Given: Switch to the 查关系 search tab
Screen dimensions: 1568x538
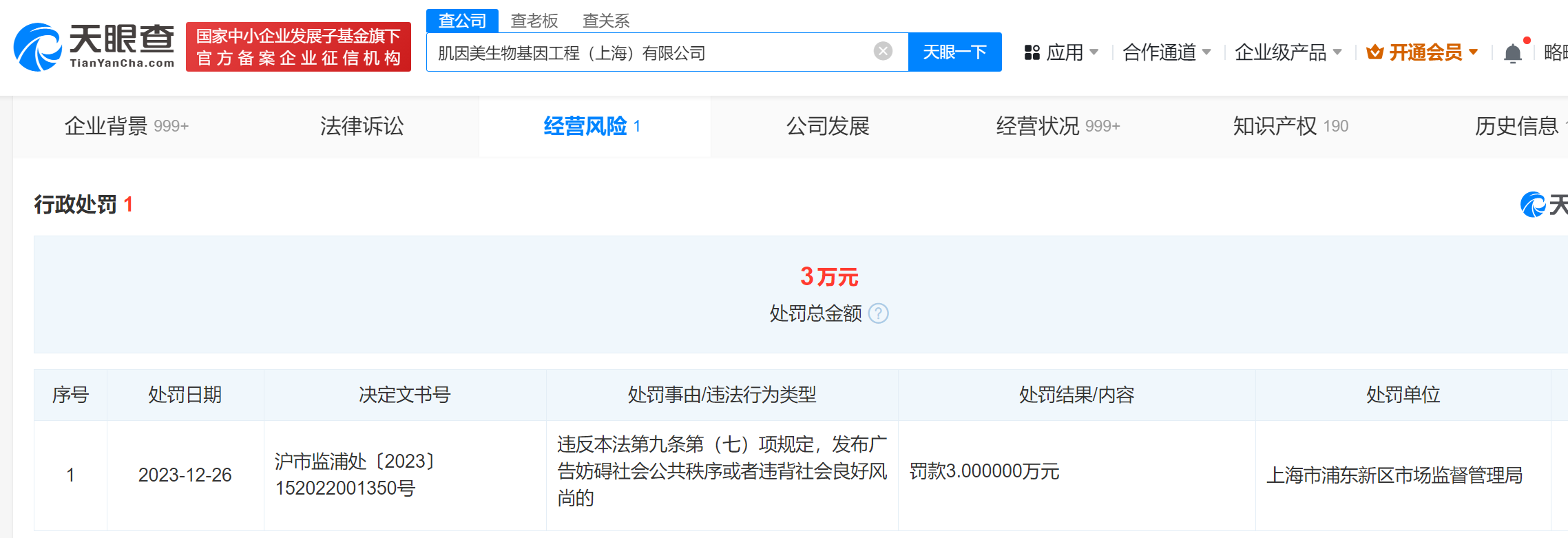Looking at the screenshot, I should coord(606,21).
